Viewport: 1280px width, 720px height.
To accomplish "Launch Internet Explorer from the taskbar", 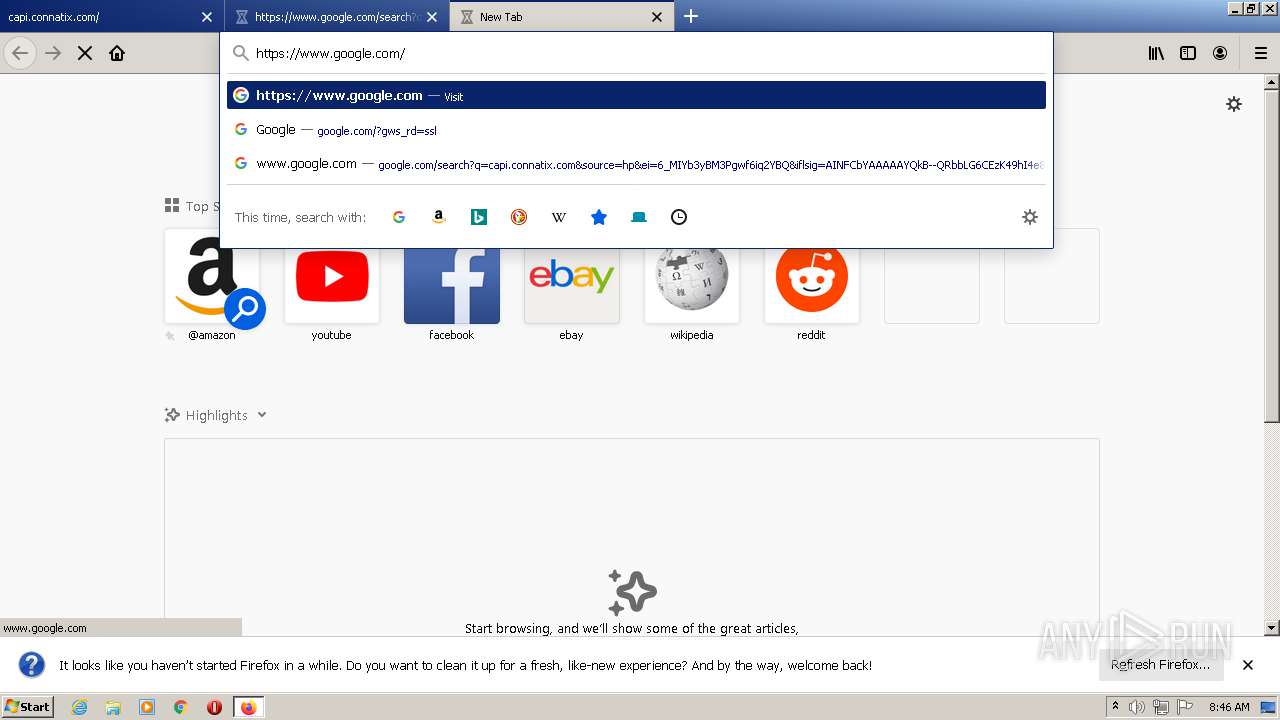I will click(79, 707).
